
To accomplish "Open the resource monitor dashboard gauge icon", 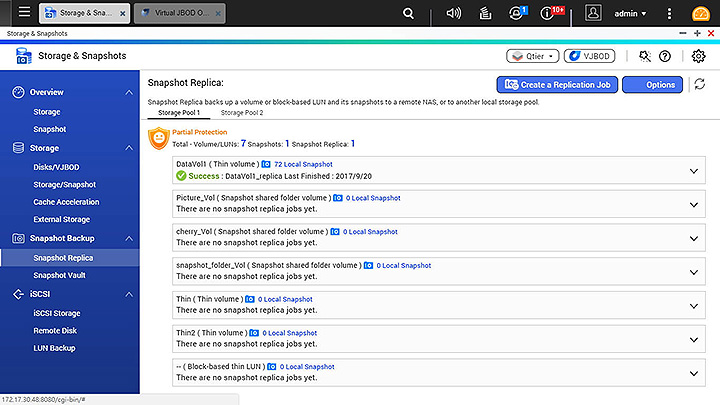I will (696, 13).
